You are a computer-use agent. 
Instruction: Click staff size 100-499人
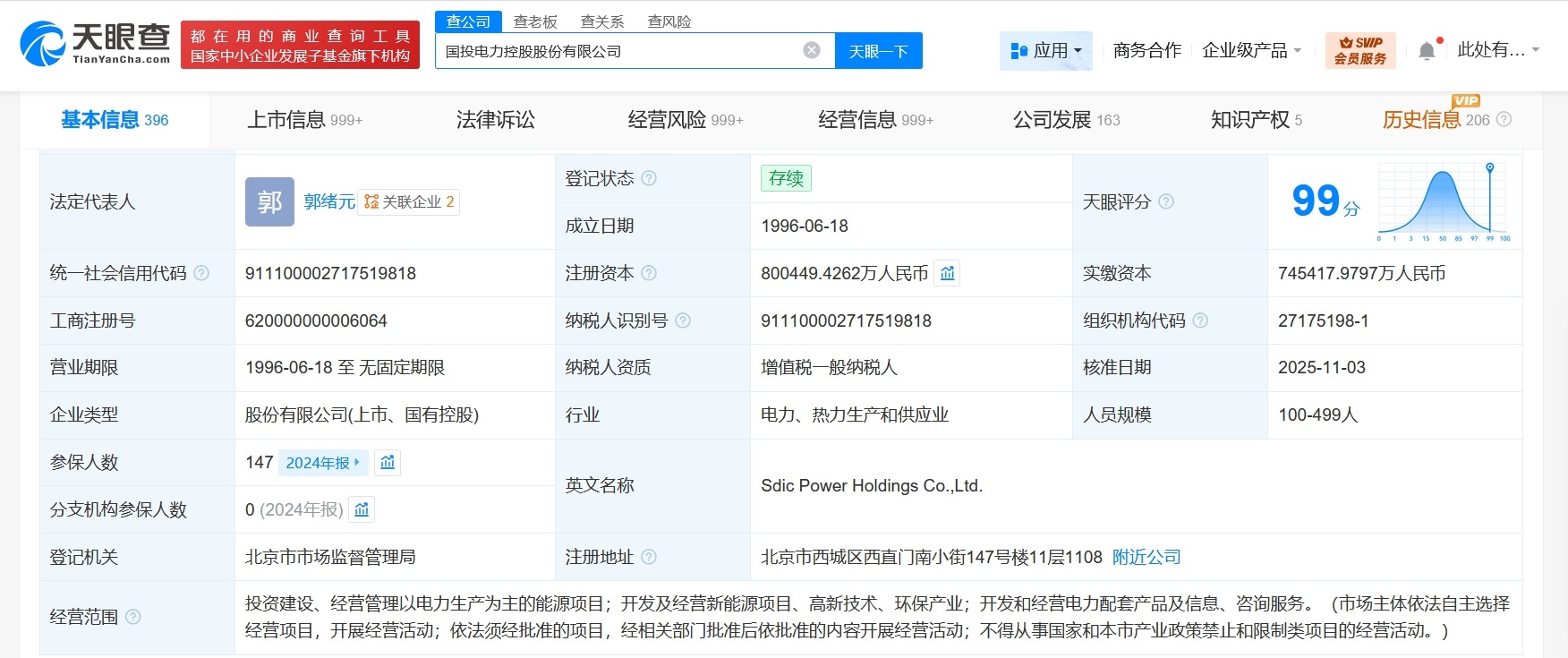1317,414
